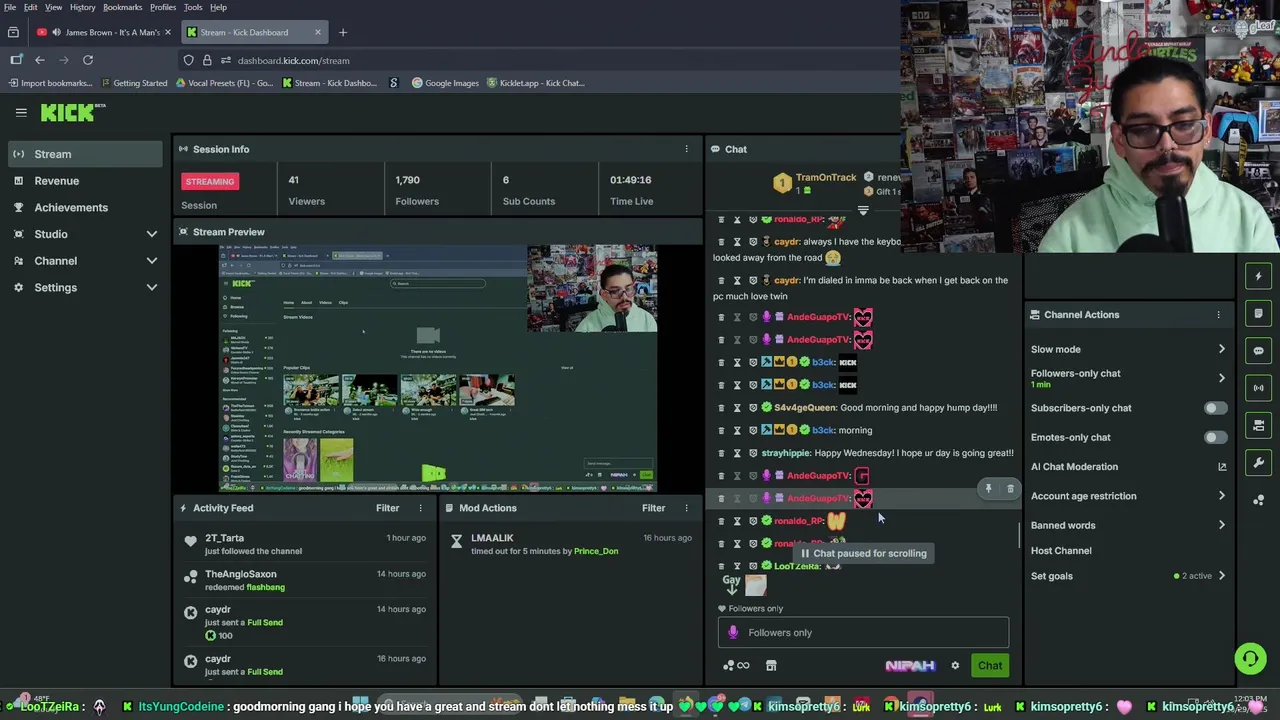This screenshot has width=1280, height=720.
Task: Switch to James Brown YouTube tab
Action: (105, 32)
